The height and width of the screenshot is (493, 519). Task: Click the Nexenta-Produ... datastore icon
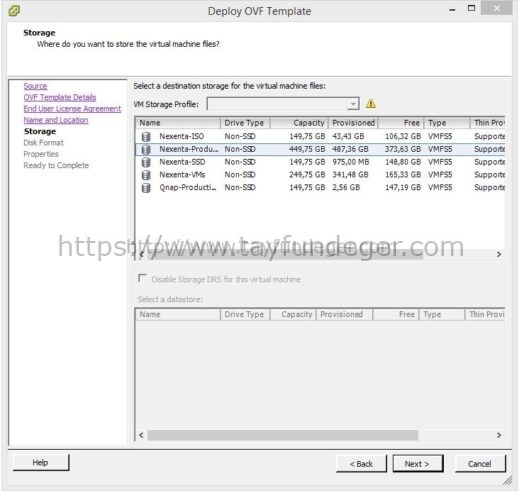(x=146, y=149)
